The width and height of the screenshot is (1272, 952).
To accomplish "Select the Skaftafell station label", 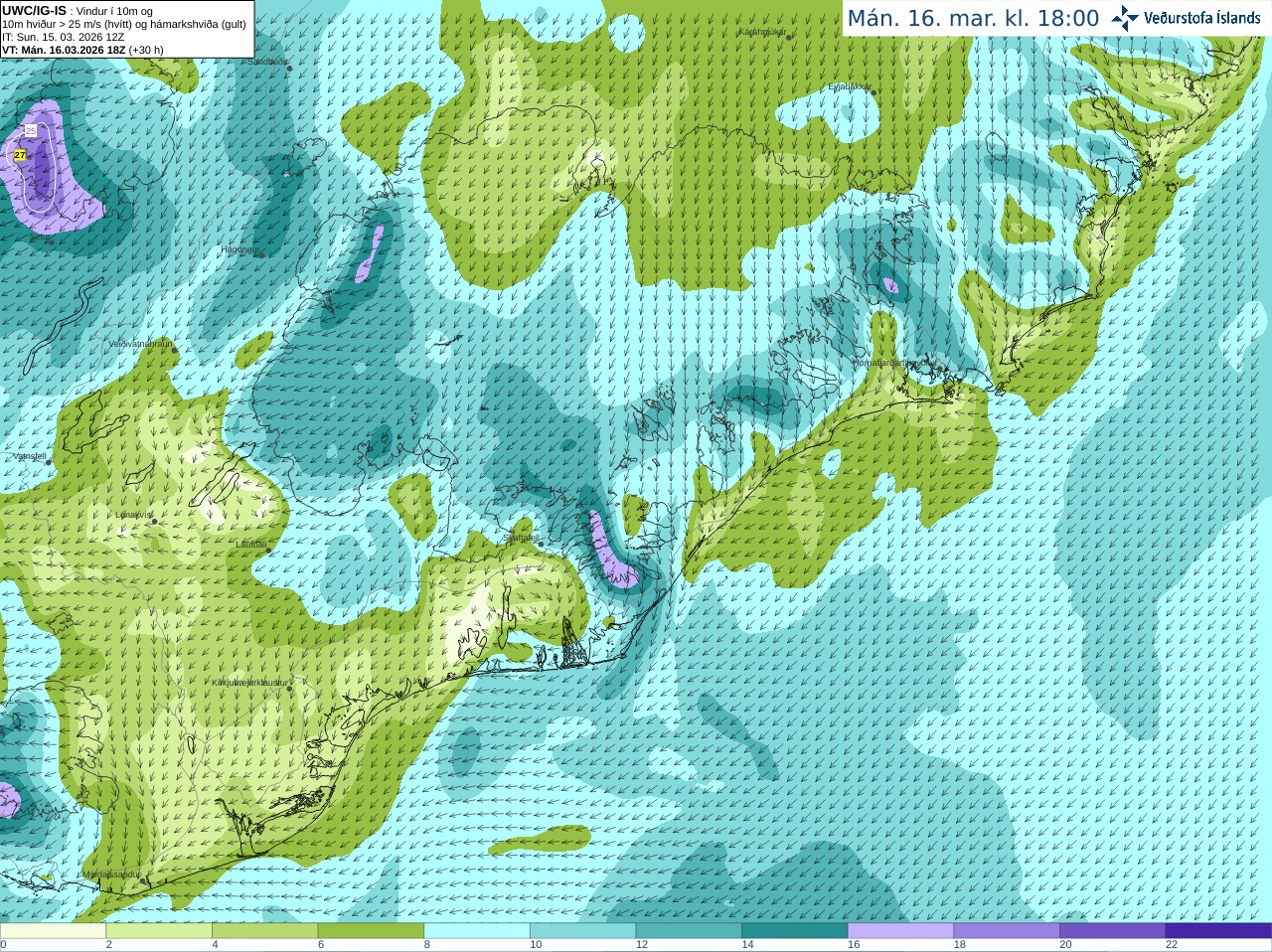I will click(x=522, y=538).
